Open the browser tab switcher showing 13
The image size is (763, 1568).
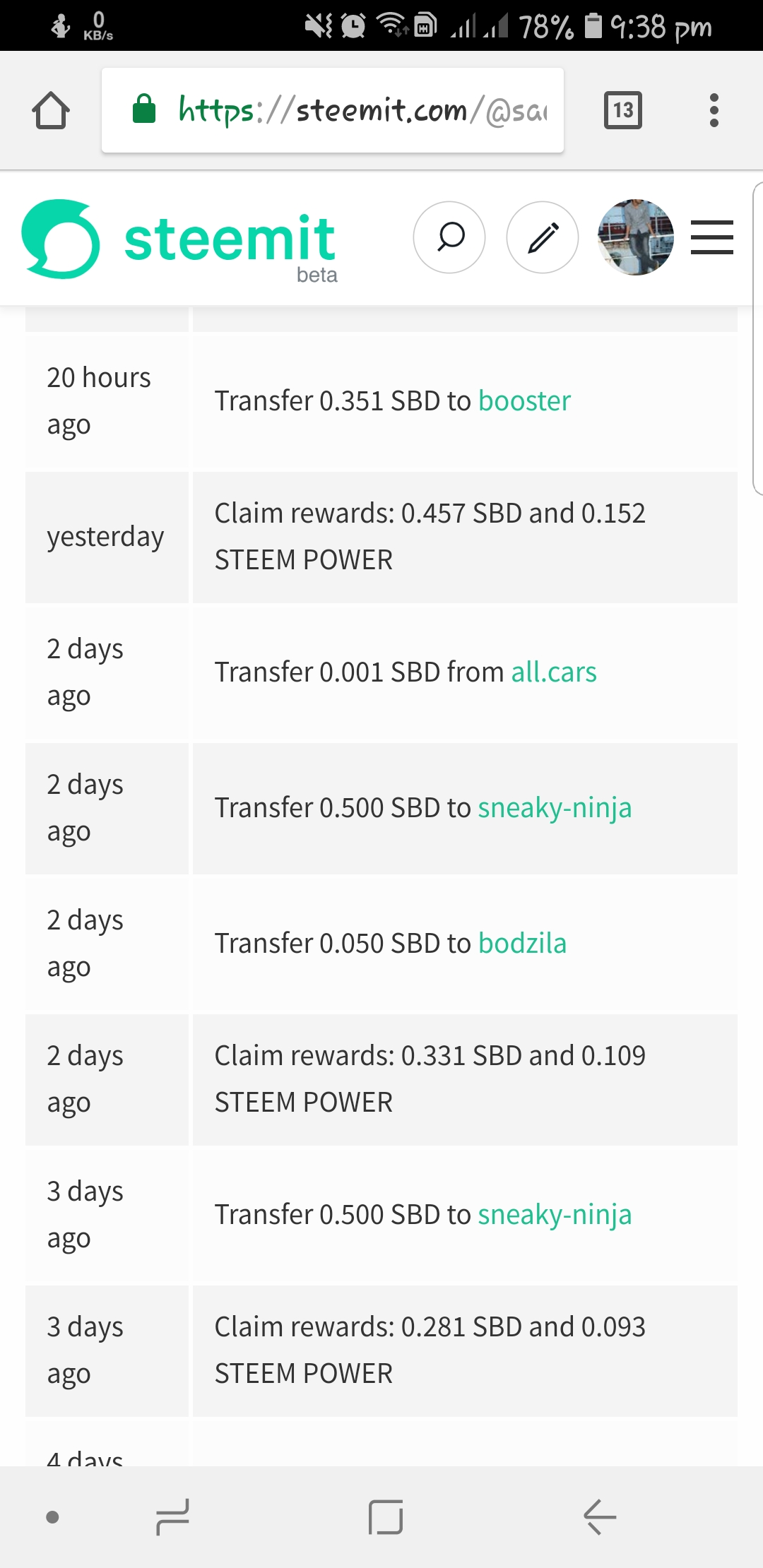(622, 110)
